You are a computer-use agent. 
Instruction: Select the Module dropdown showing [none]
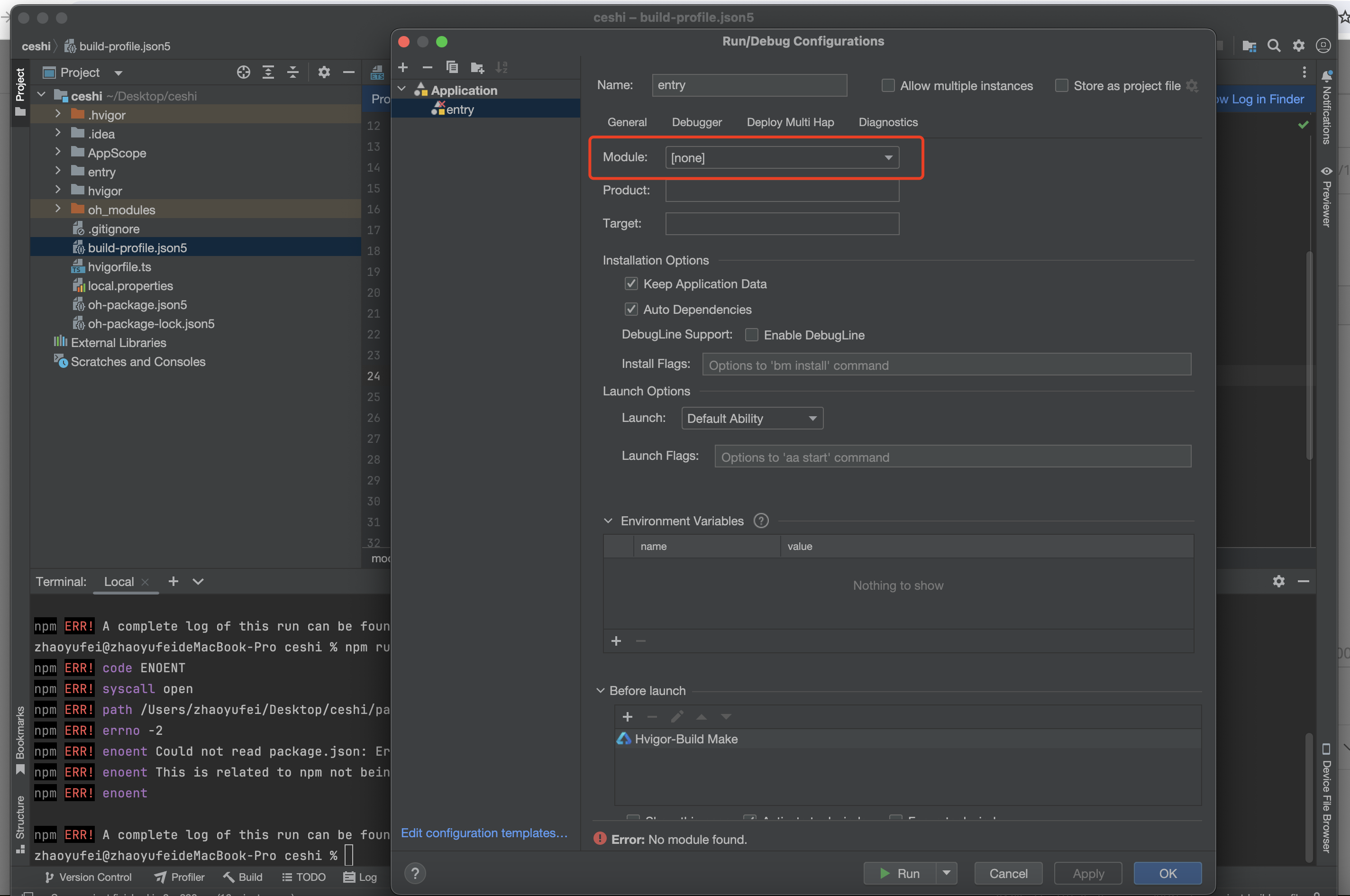tap(782, 157)
